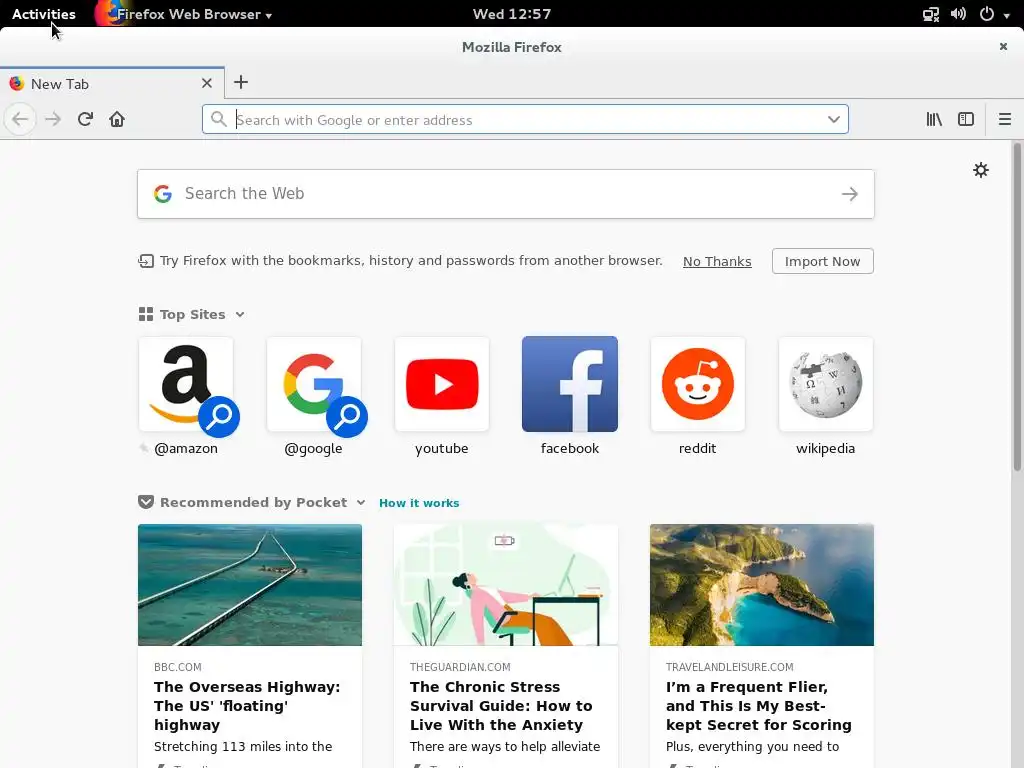Show sidebars icon in toolbar
The width and height of the screenshot is (1024, 768).
point(966,120)
